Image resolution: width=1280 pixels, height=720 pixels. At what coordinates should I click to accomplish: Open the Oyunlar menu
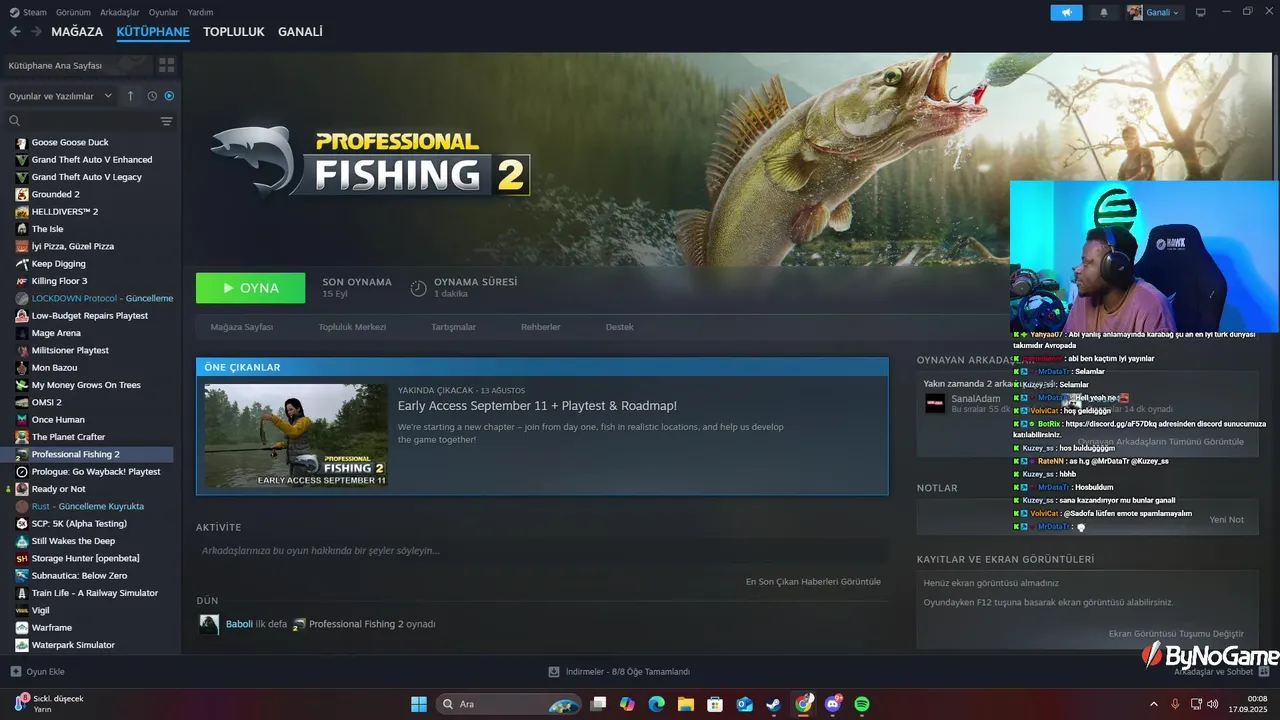pyautogui.click(x=163, y=13)
